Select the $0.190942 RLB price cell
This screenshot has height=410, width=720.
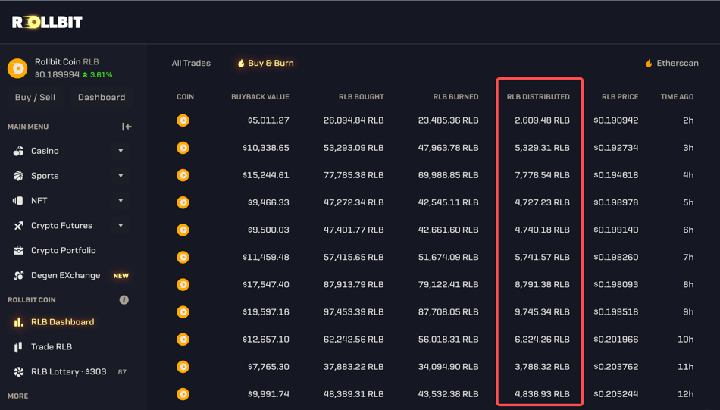616,120
